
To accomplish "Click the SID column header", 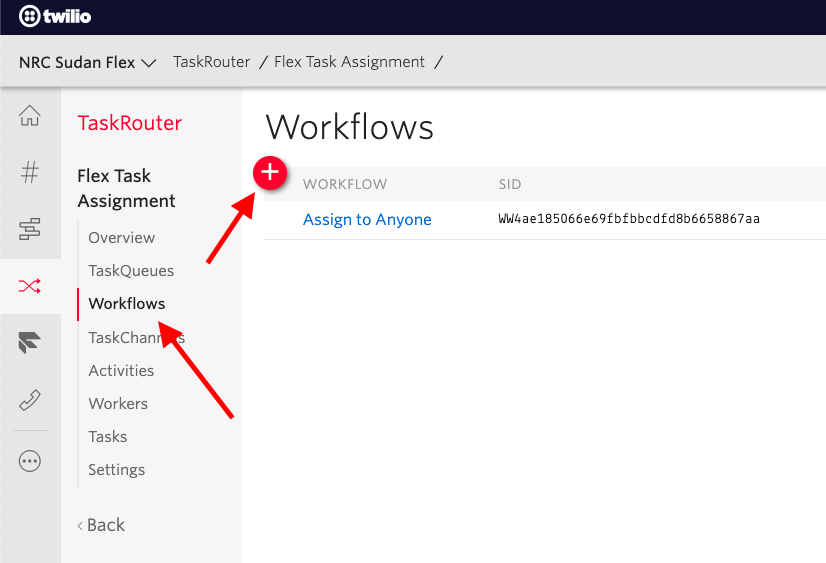I will point(510,184).
